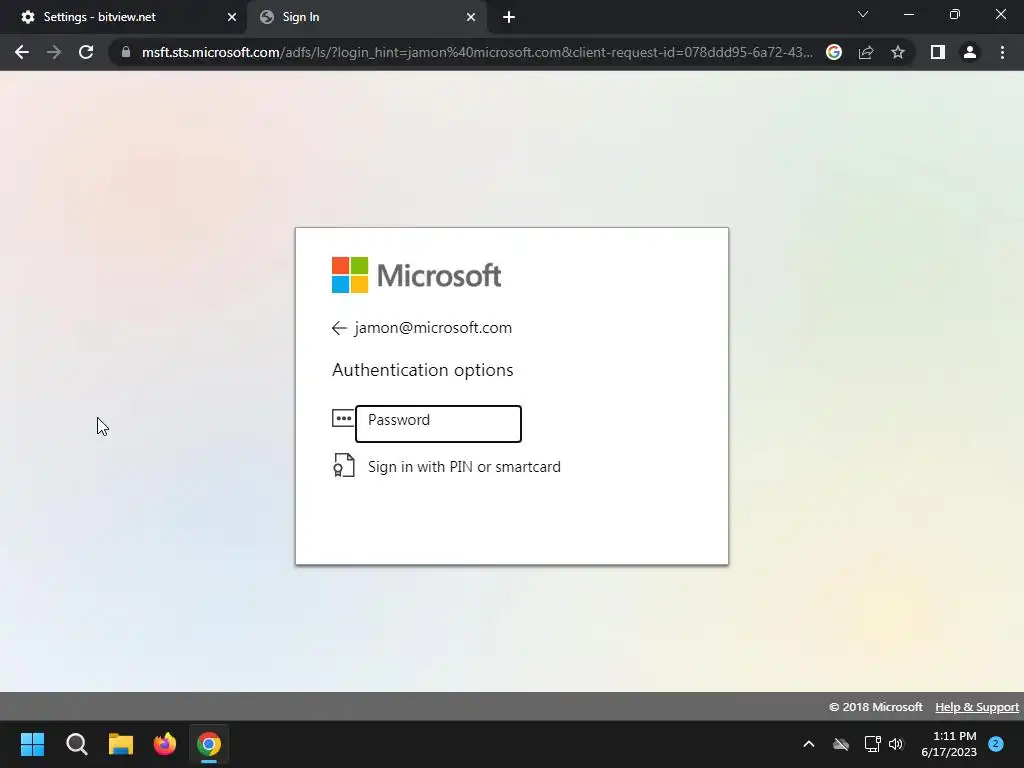Click the jamon@microsoft.com account text

[x=433, y=328]
